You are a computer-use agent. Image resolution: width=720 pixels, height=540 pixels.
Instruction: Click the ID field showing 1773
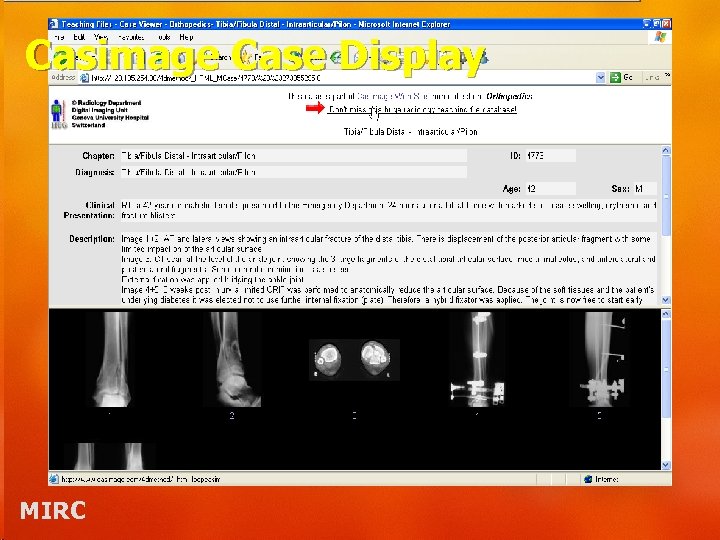click(550, 156)
